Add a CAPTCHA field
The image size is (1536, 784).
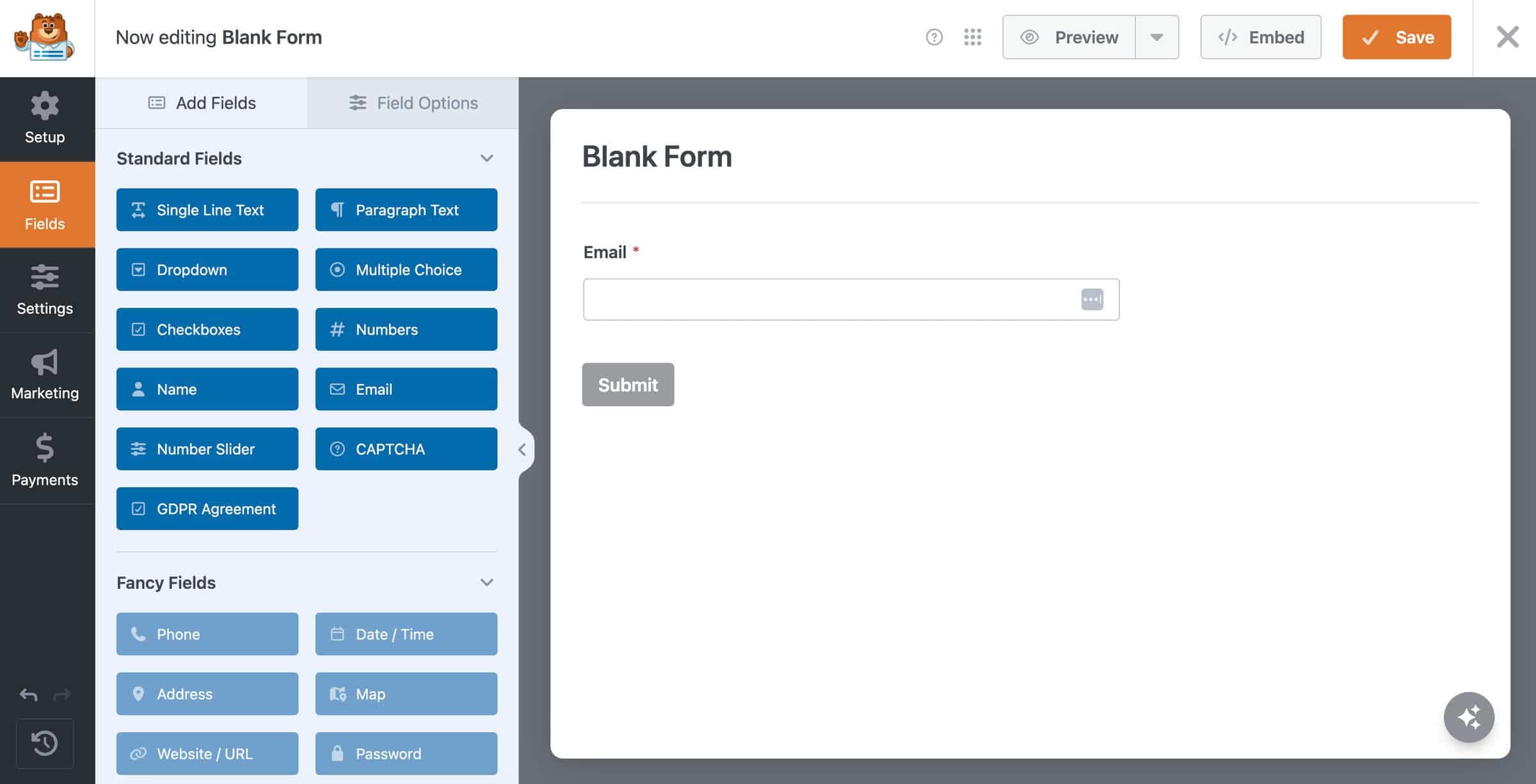(406, 449)
